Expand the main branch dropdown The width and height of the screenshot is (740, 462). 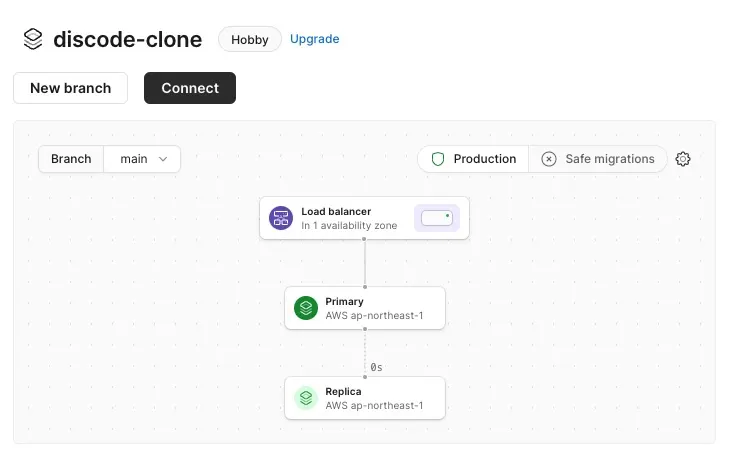pos(142,159)
